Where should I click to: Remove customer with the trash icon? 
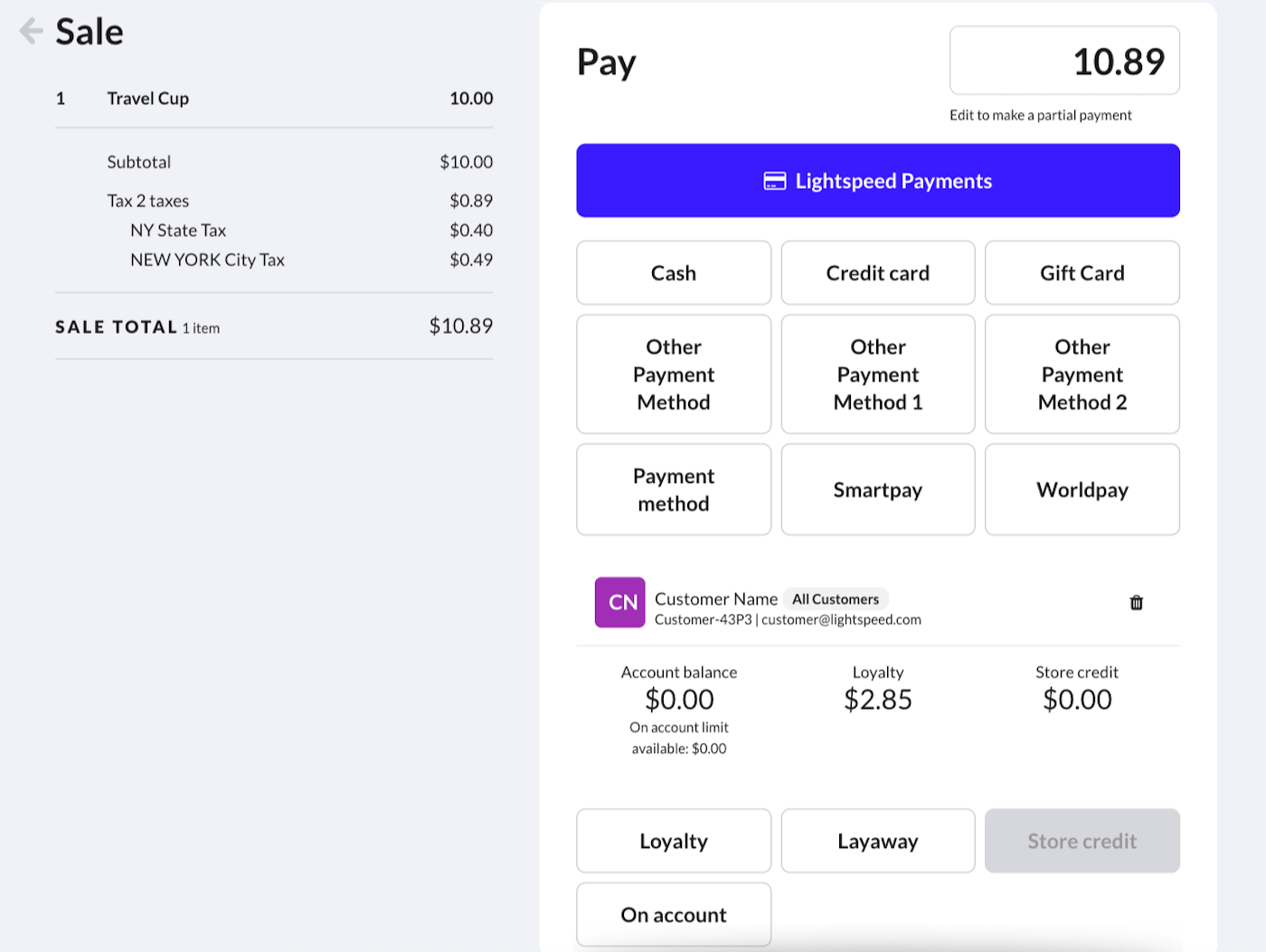click(1136, 603)
